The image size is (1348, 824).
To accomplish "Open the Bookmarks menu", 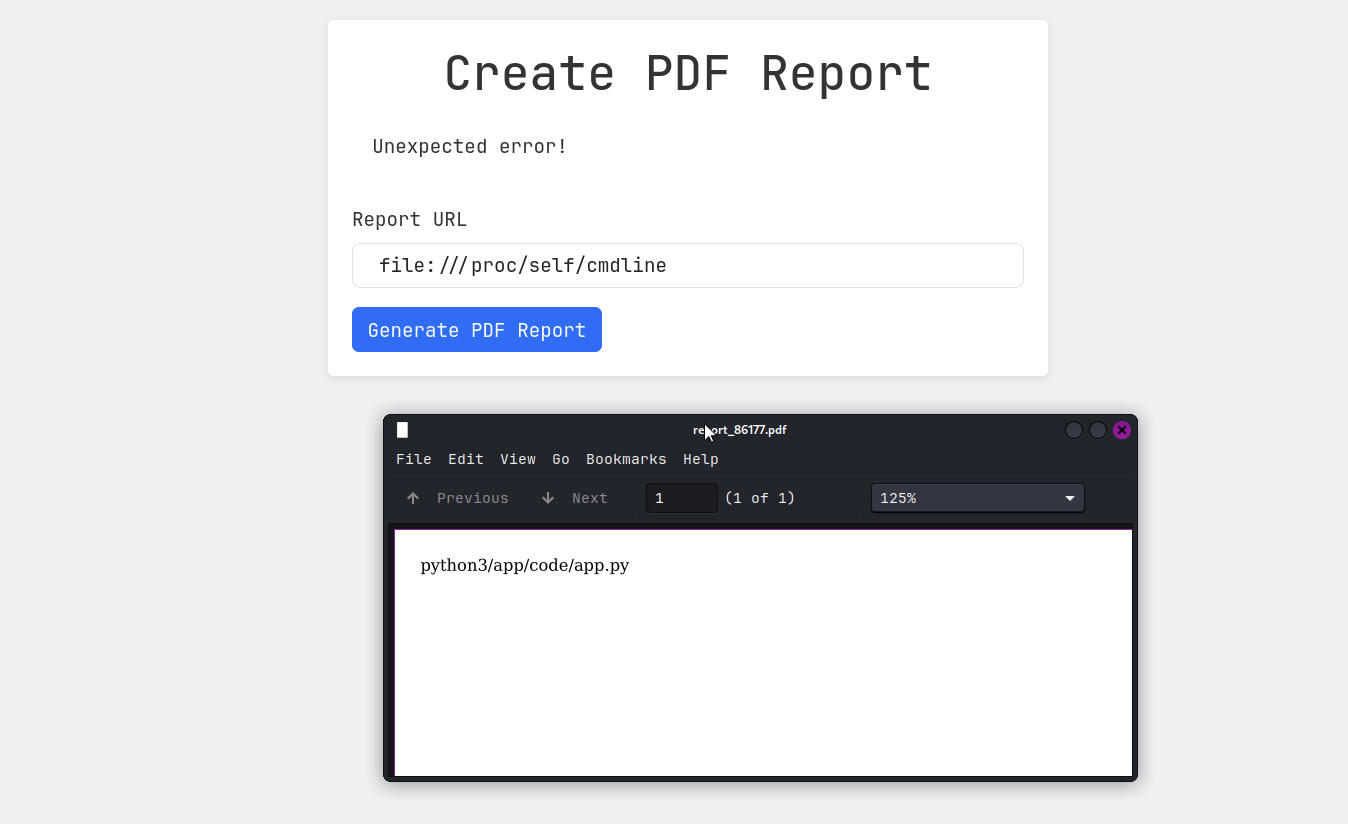I will (x=626, y=459).
